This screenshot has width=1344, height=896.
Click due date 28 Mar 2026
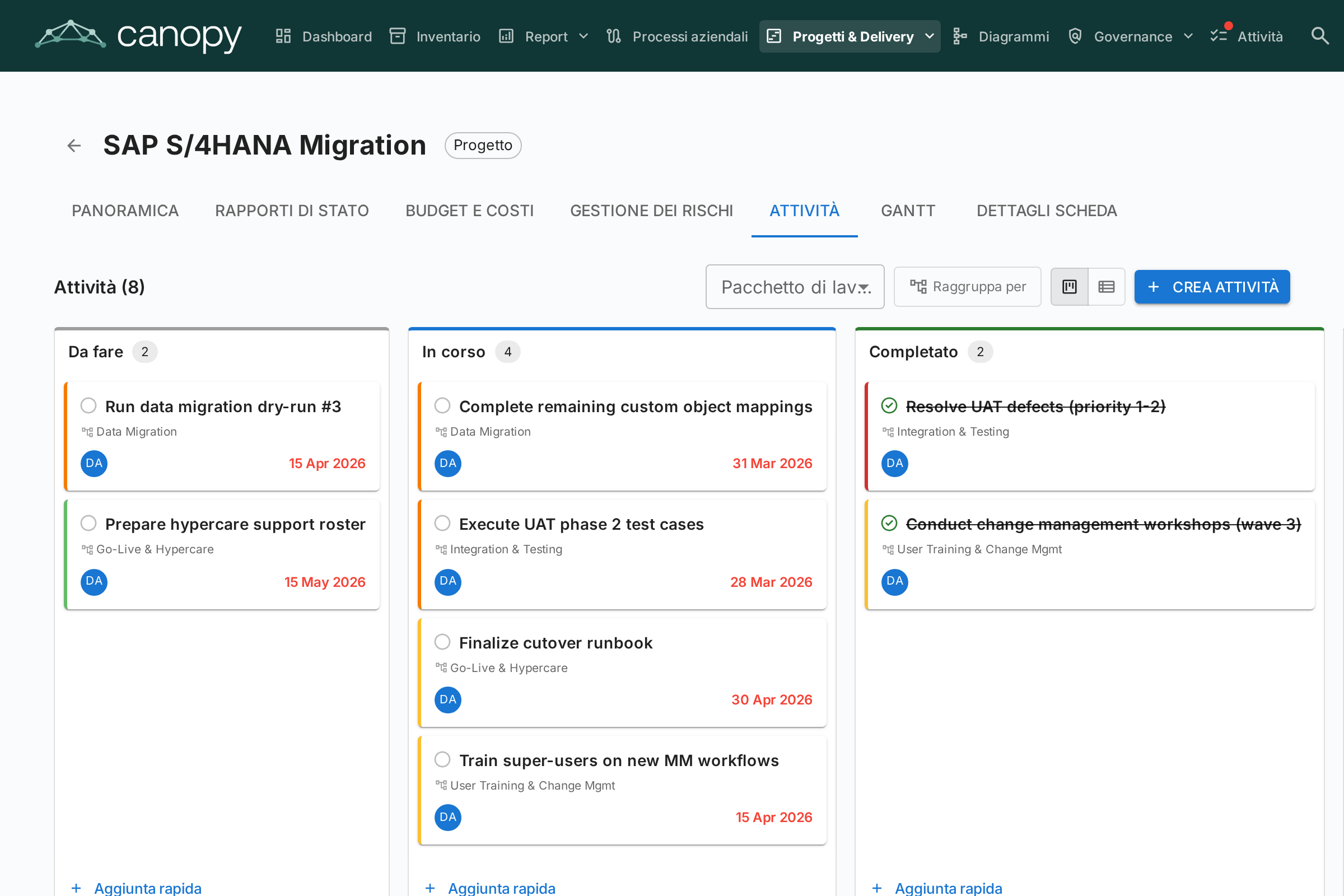tap(772, 582)
